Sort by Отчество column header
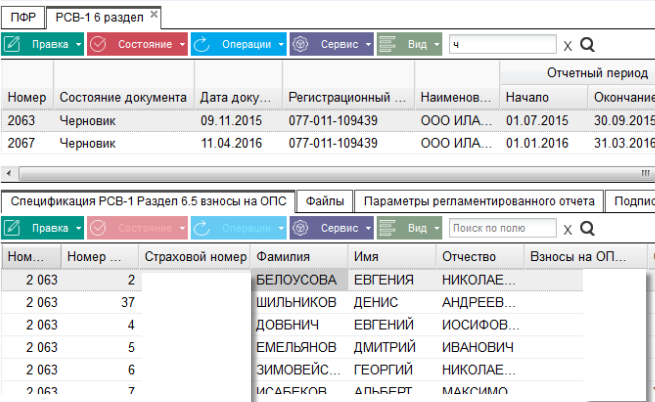Screen dimensions: 655x402 coord(480,257)
